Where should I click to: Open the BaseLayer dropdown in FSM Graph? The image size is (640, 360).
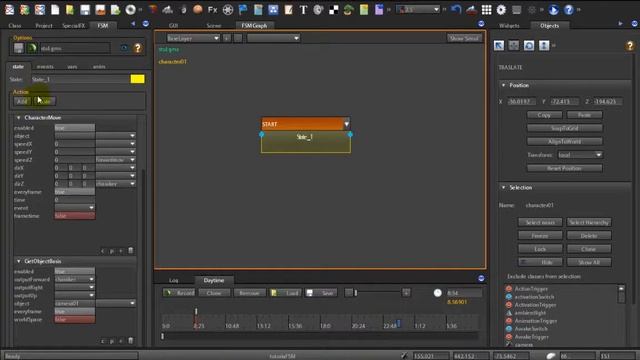pyautogui.click(x=193, y=38)
